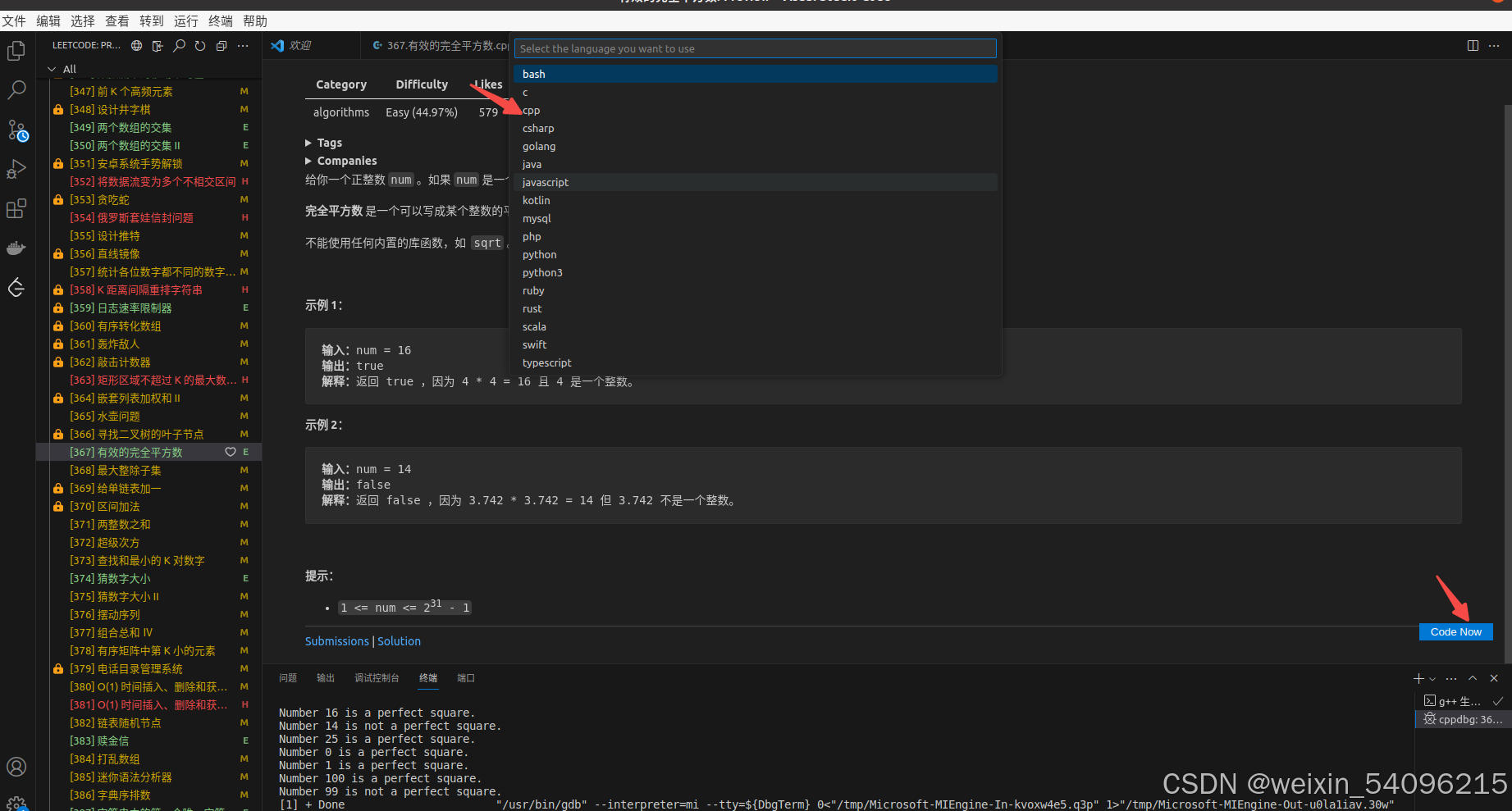Search problems with the LeetCode magnifier icon
The height and width of the screenshot is (811, 1512).
tap(179, 46)
